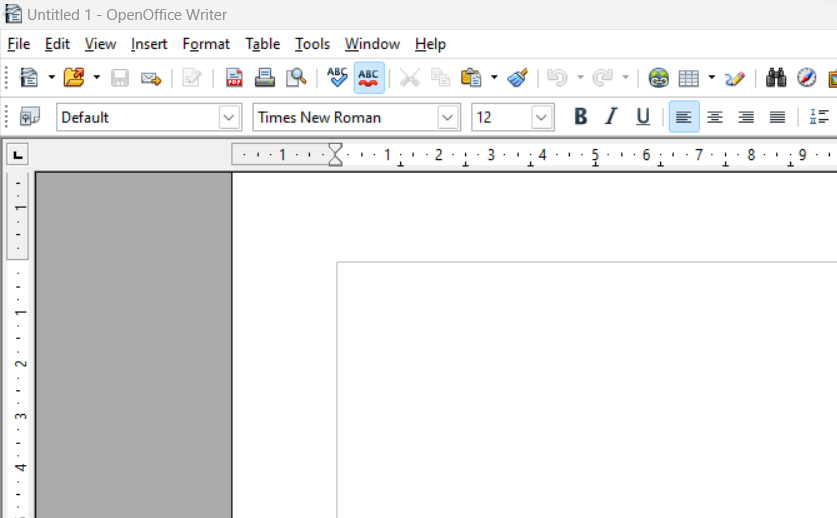
Task: Expand the Times New Roman font dropdown
Action: [x=448, y=117]
